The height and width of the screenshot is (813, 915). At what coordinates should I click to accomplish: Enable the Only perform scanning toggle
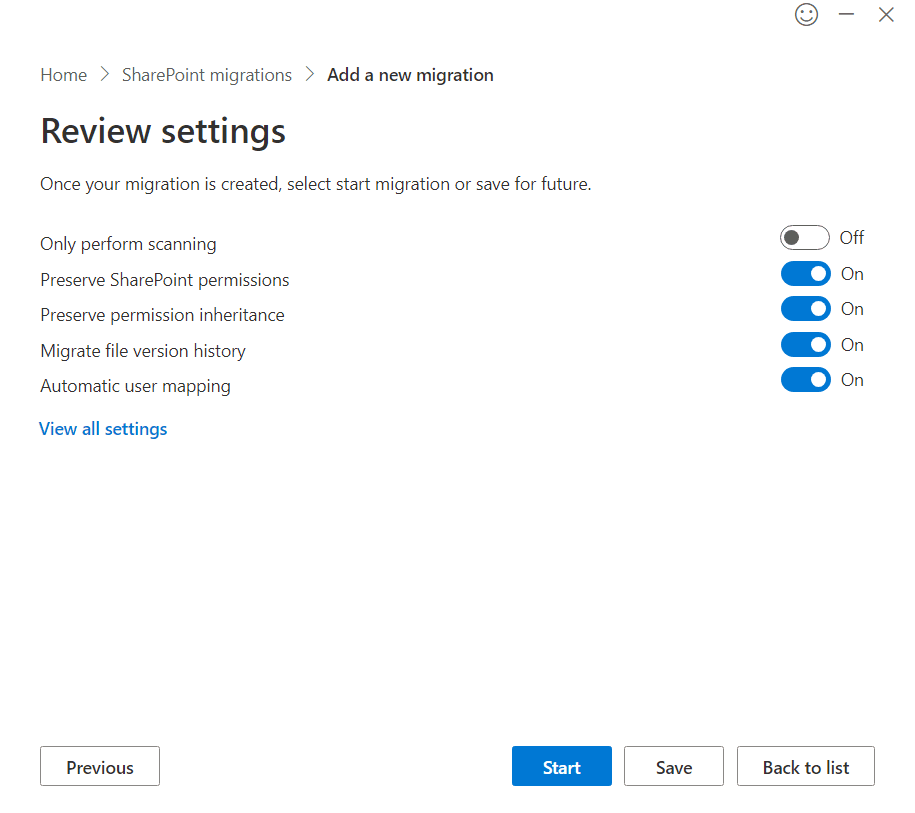click(x=805, y=238)
